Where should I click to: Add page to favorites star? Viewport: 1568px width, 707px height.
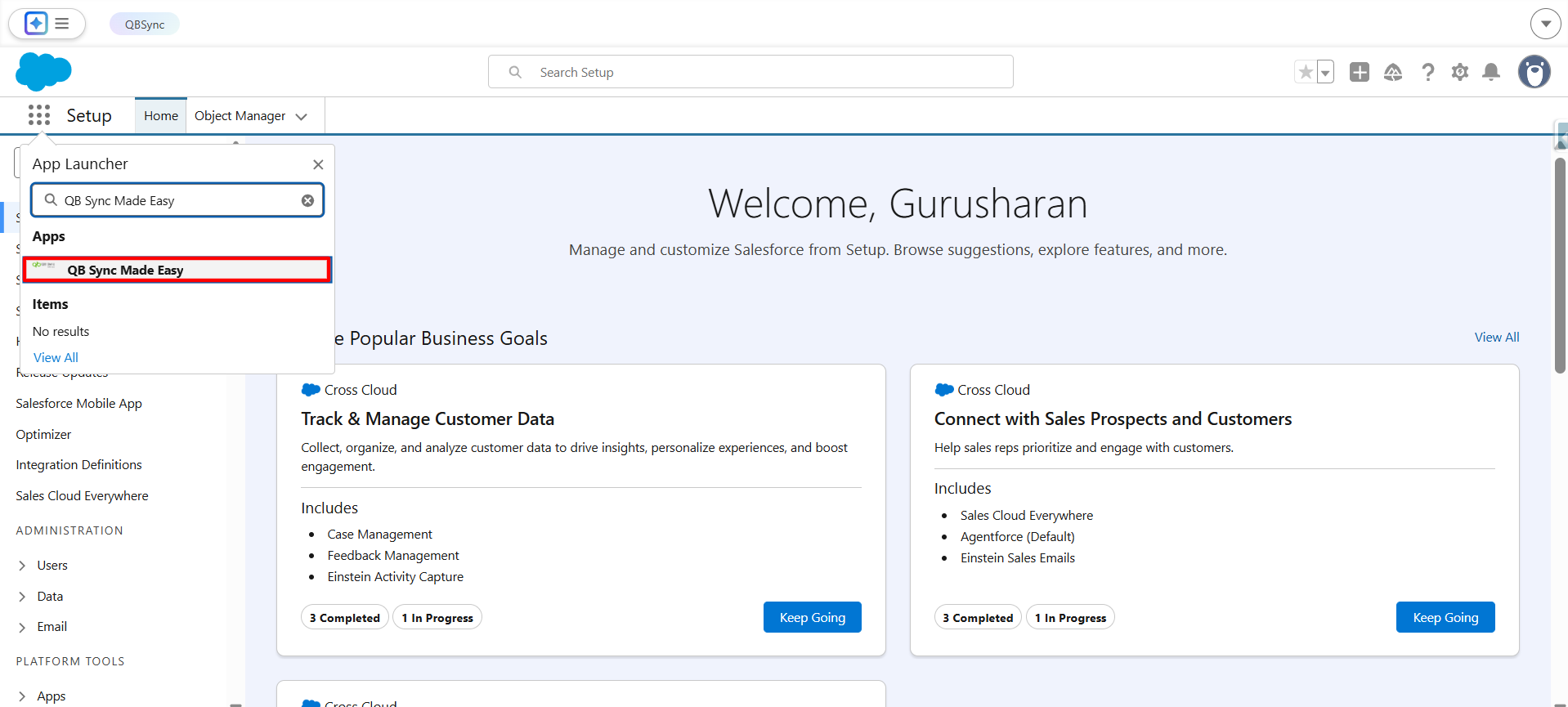[x=1306, y=72]
